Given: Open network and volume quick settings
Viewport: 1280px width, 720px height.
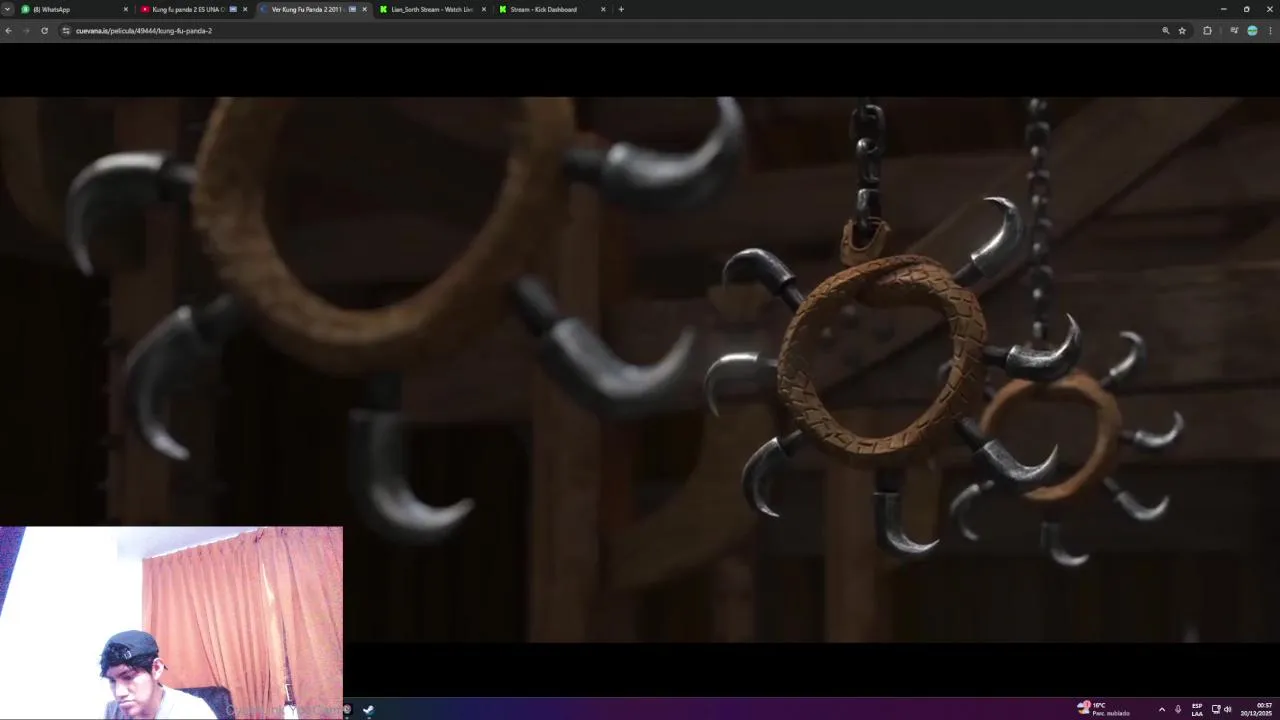Looking at the screenshot, I should click(1221, 710).
